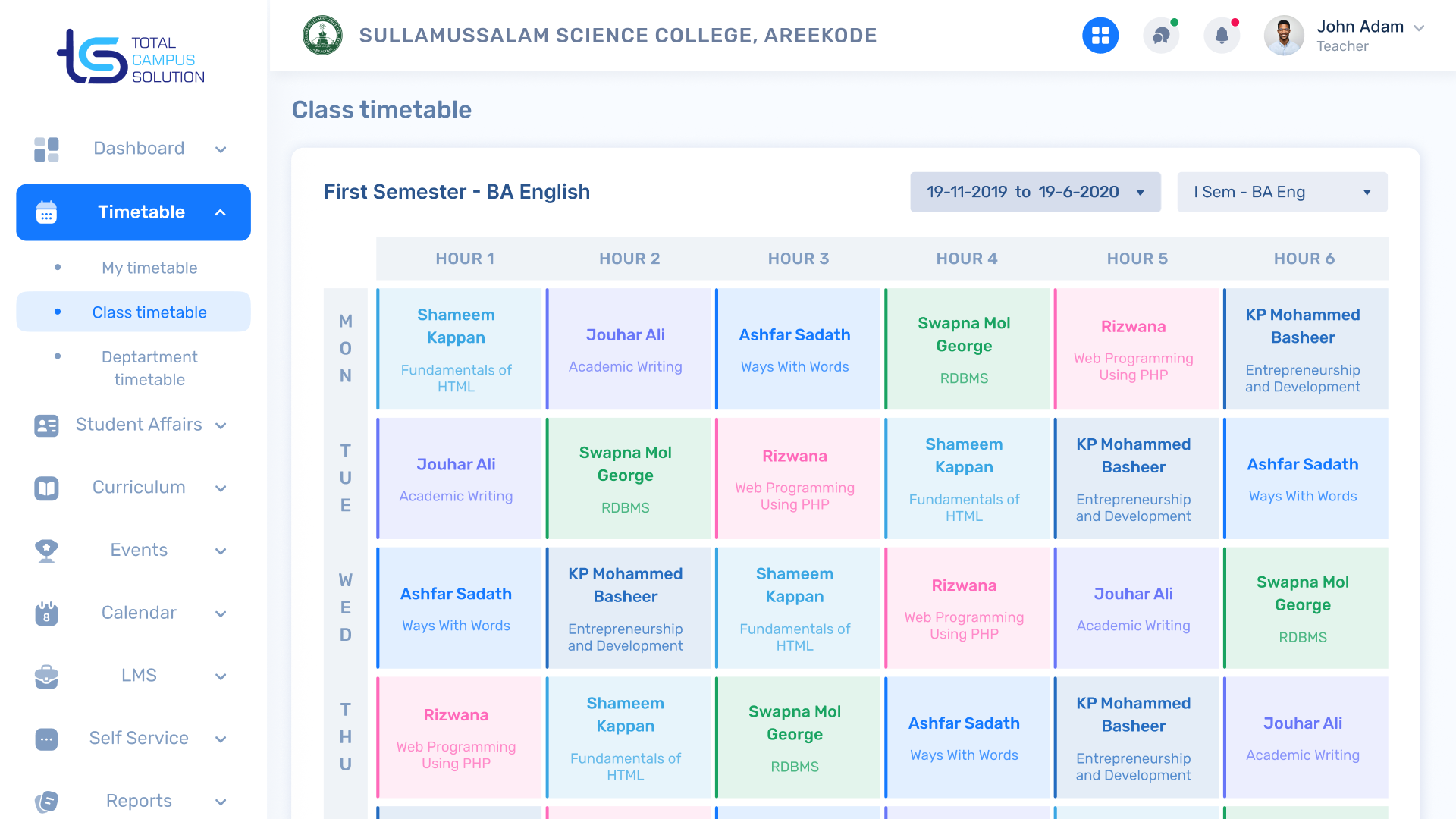Click the college emblem logo

(322, 36)
